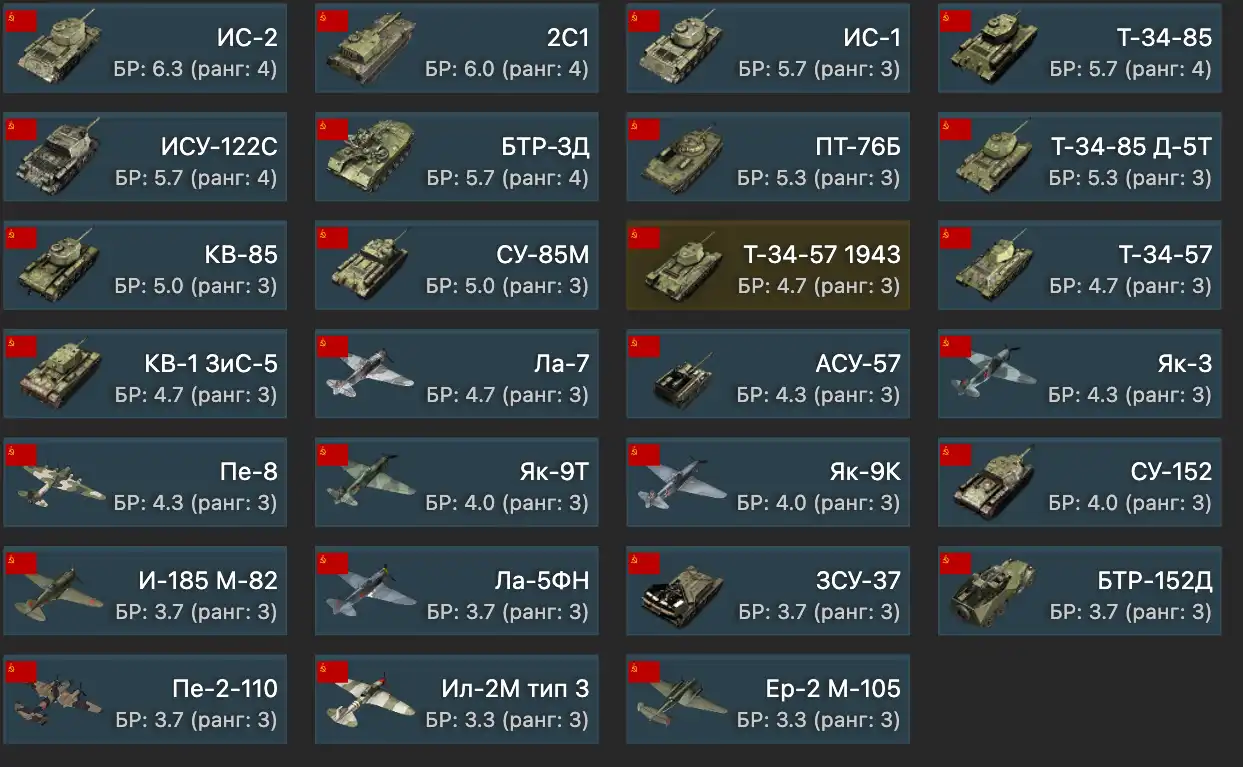
Task: Select the Як-3 fighter icon
Action: coord(992,373)
